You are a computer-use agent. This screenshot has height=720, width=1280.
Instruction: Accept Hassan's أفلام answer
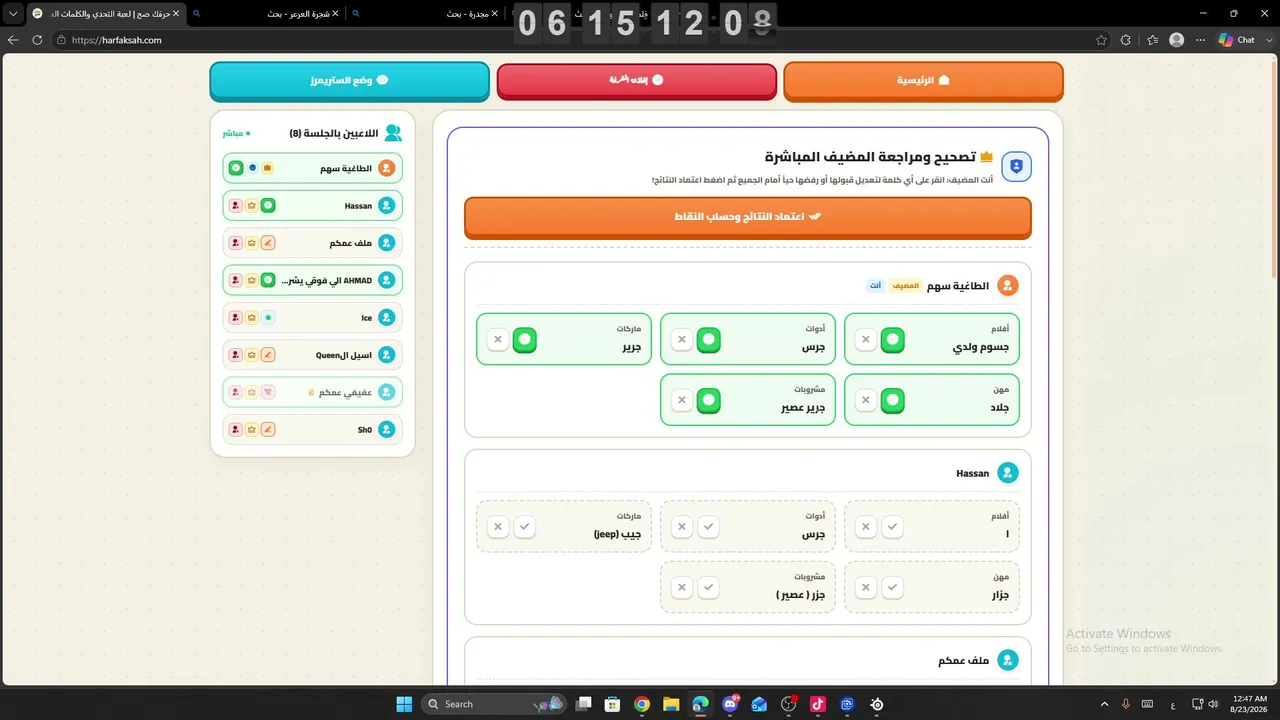point(893,527)
